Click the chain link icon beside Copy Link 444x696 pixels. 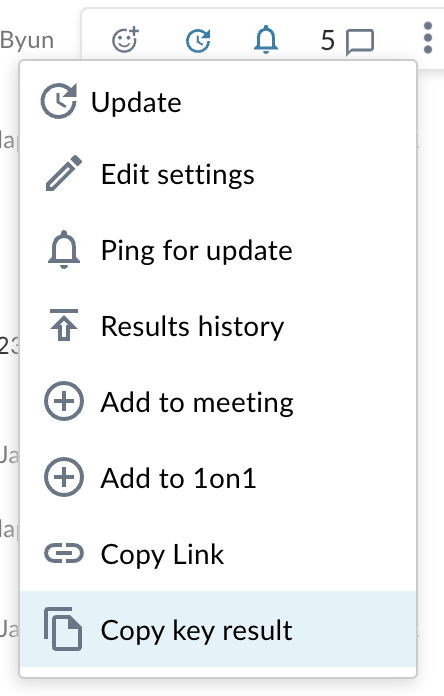(64, 553)
